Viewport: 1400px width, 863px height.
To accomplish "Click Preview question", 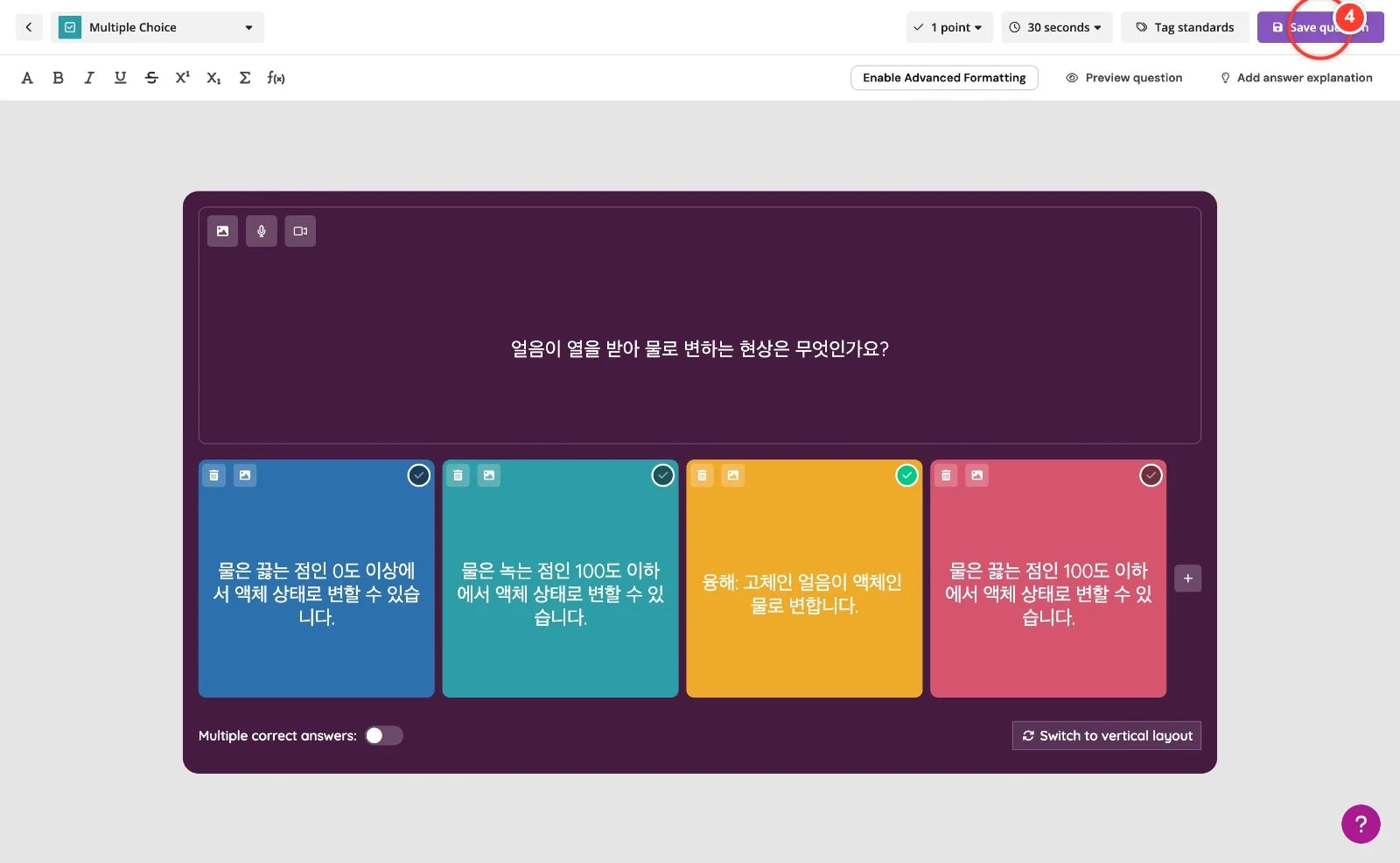I will point(1124,78).
